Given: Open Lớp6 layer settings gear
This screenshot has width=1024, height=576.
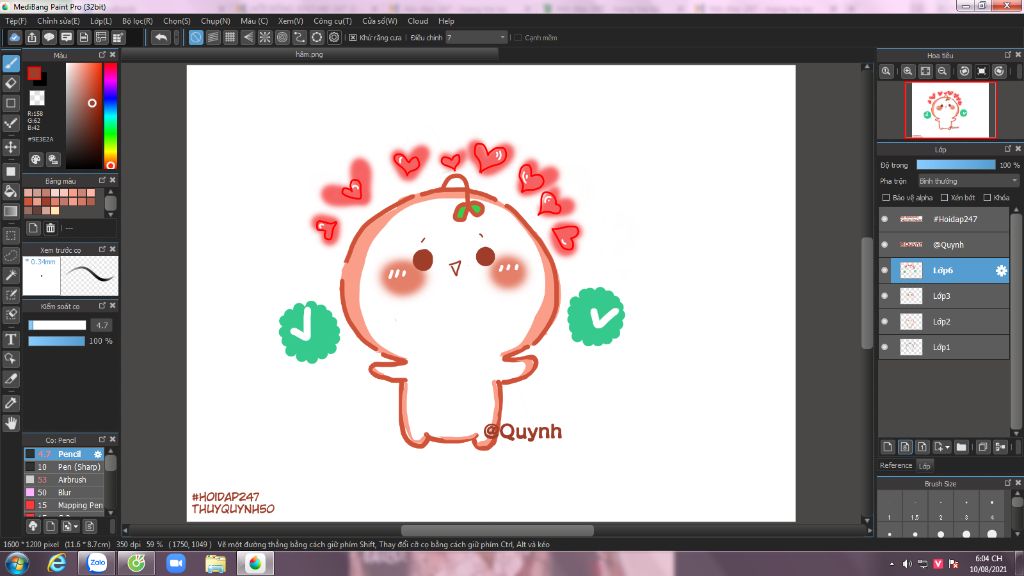Looking at the screenshot, I should pyautogui.click(x=1000, y=270).
